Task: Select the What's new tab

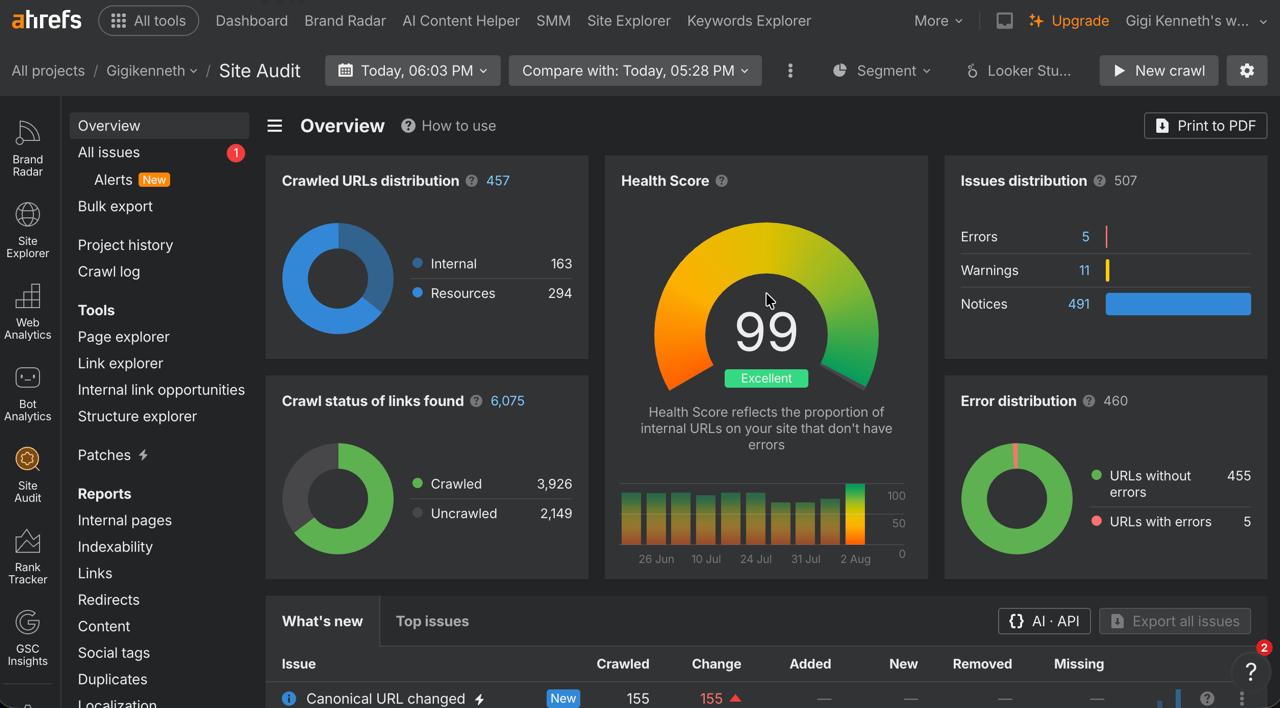Action: 322,621
